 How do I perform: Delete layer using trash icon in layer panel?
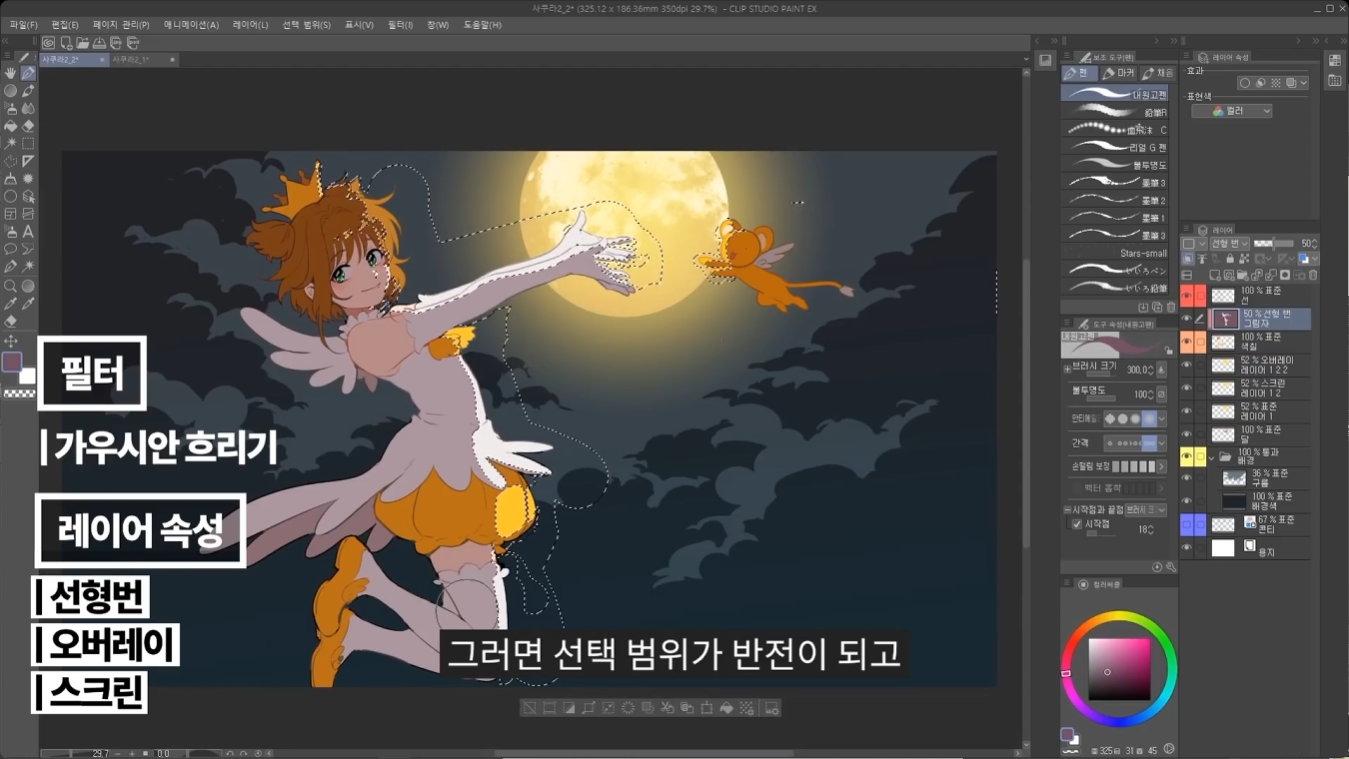pyautogui.click(x=1313, y=275)
